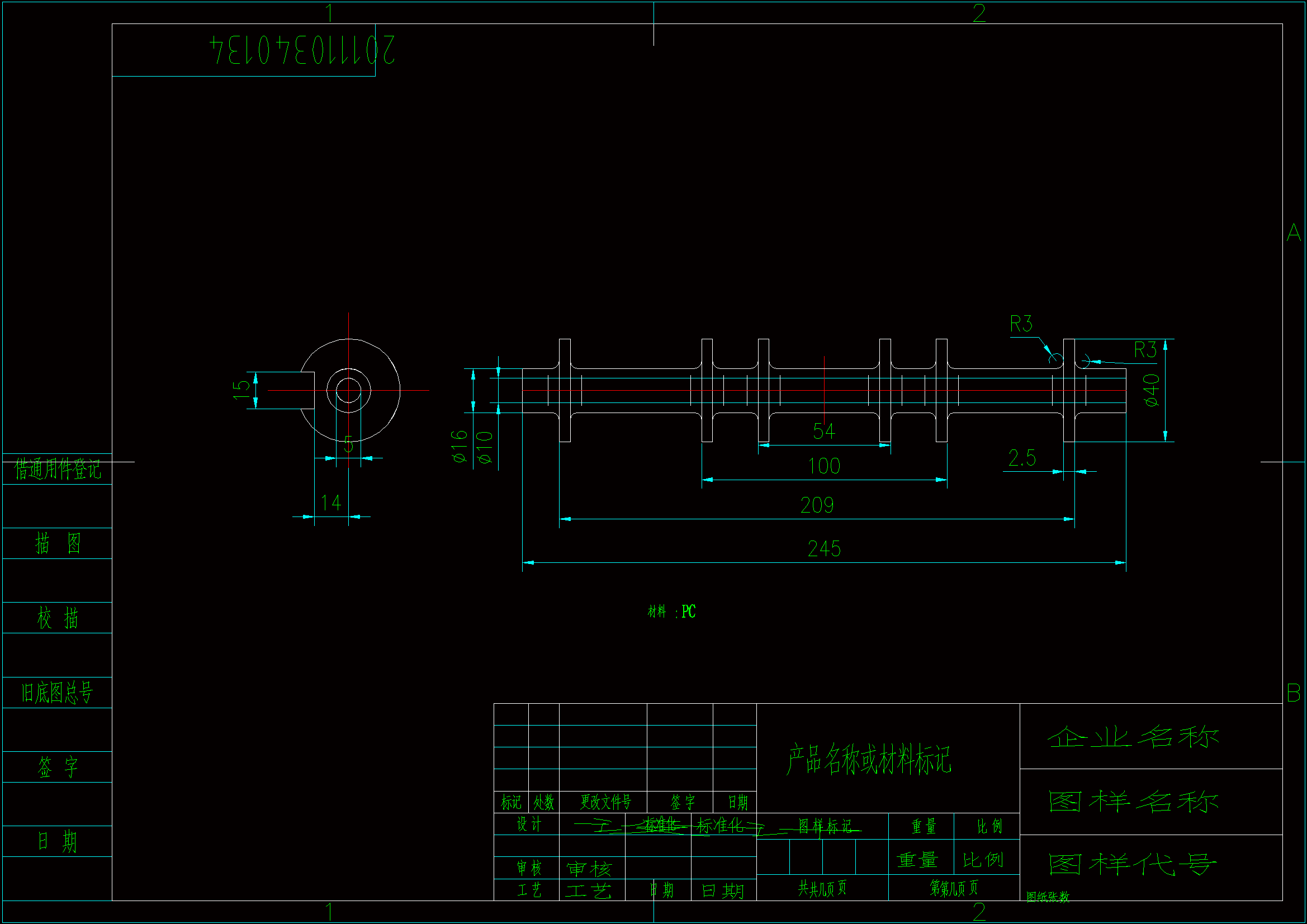Select the 企业名称 title block cell

point(1133,737)
